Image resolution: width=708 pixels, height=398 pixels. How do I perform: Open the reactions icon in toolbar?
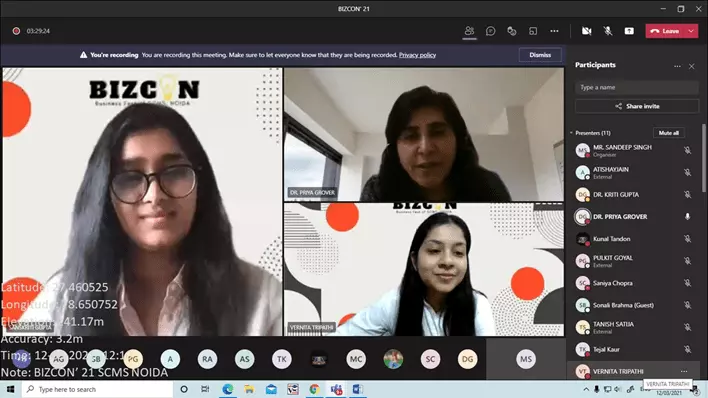click(x=512, y=31)
